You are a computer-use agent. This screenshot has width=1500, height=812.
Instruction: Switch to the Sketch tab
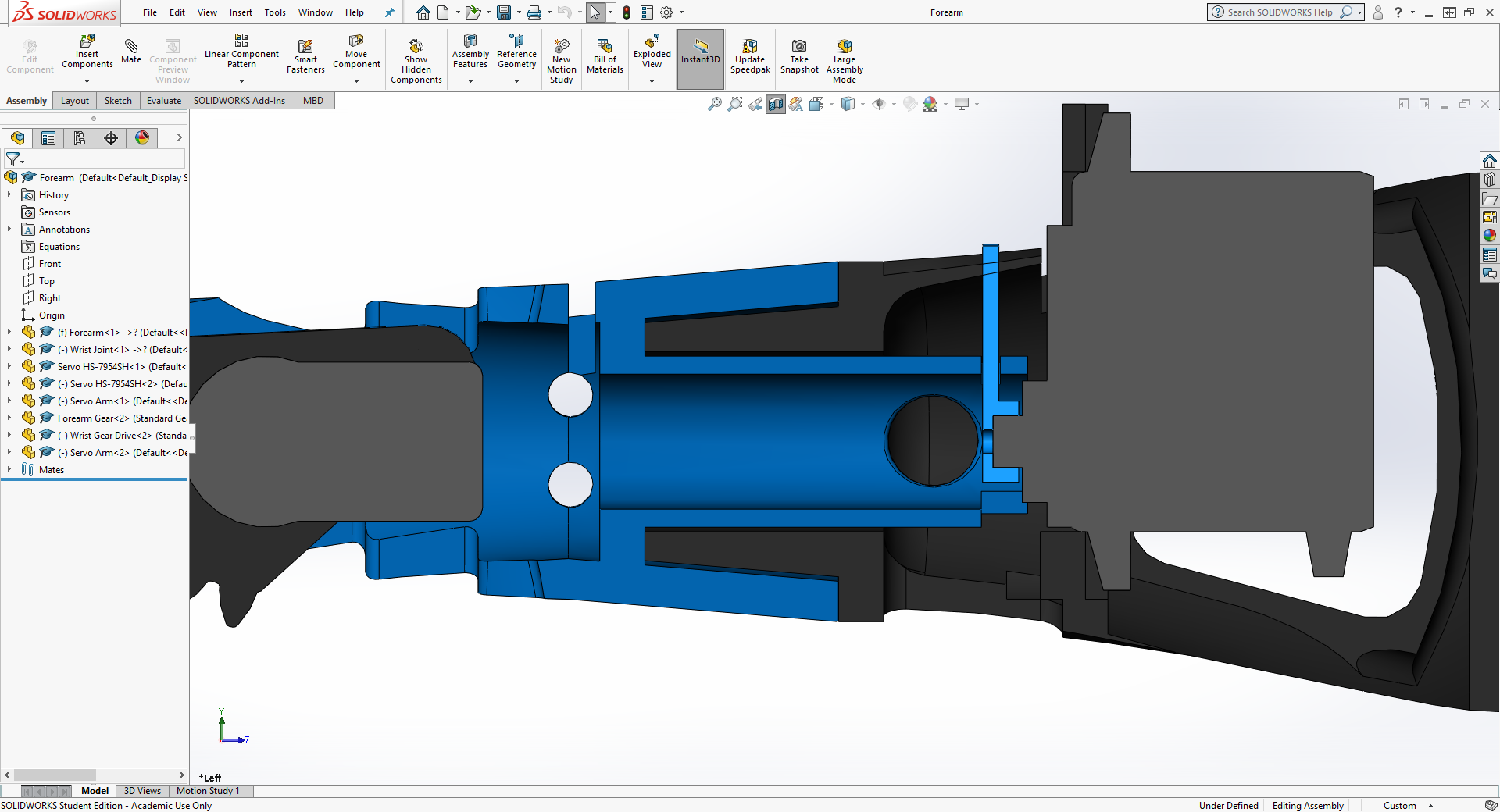[118, 101]
